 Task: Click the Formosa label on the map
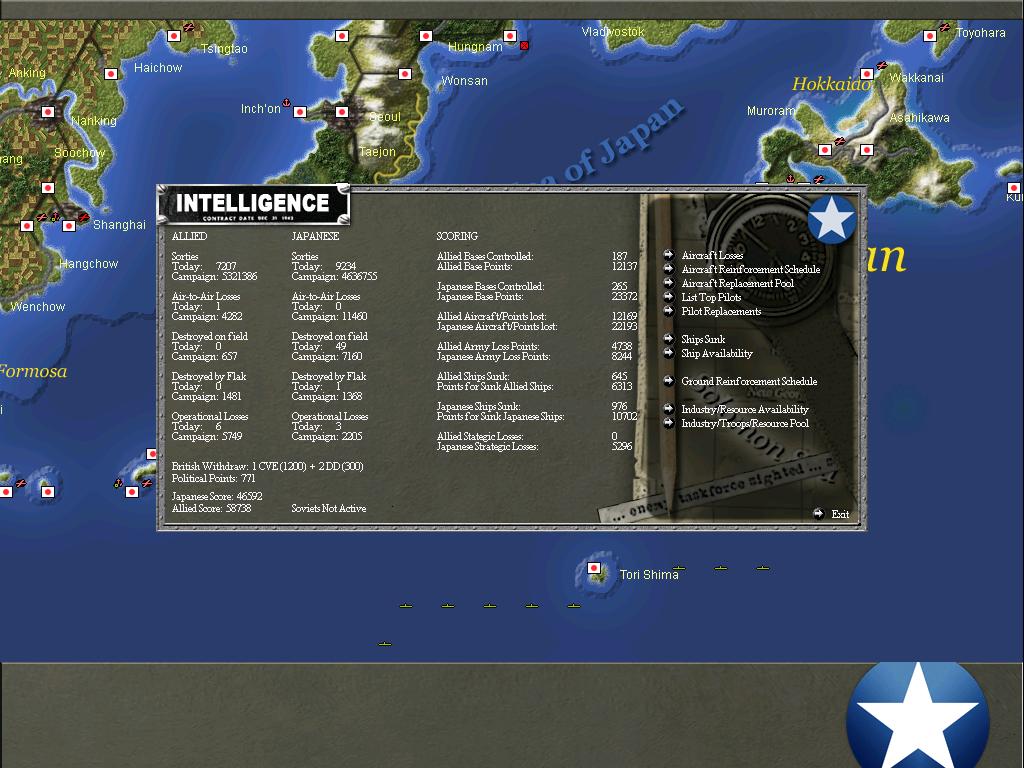[33, 371]
